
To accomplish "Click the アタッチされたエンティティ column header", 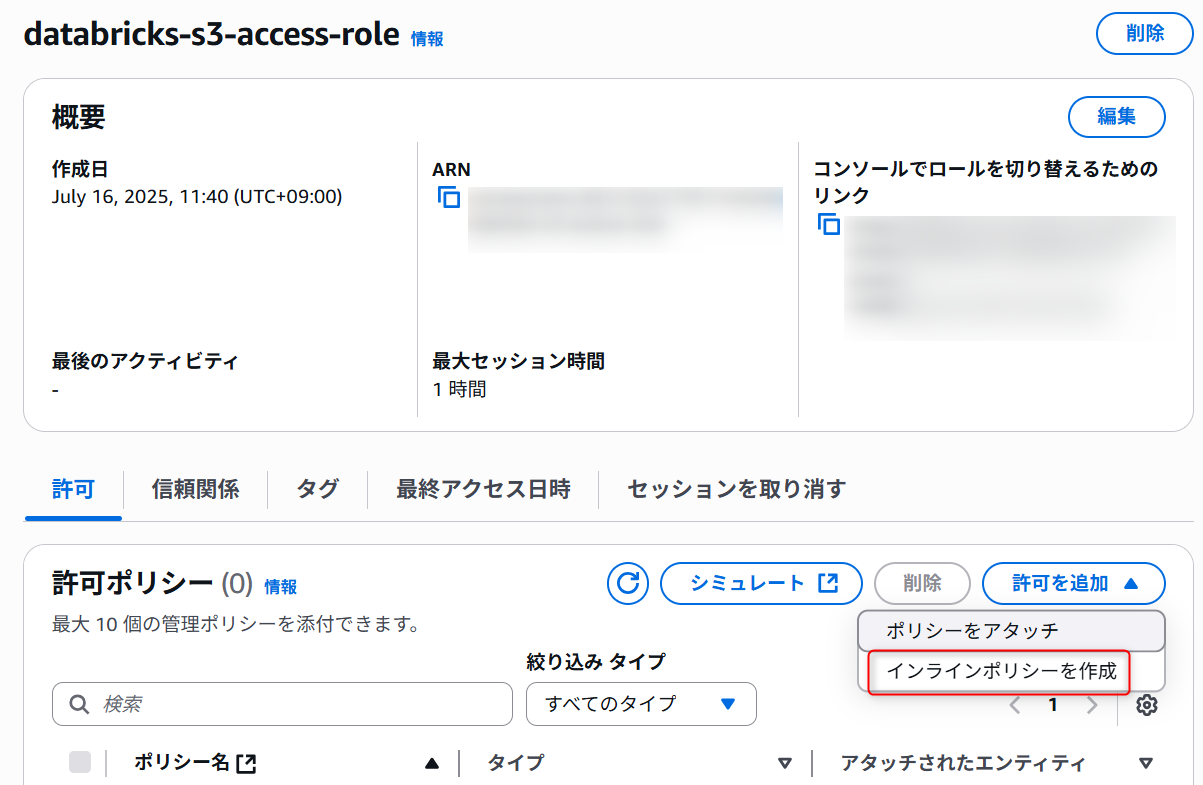I will pos(963,764).
